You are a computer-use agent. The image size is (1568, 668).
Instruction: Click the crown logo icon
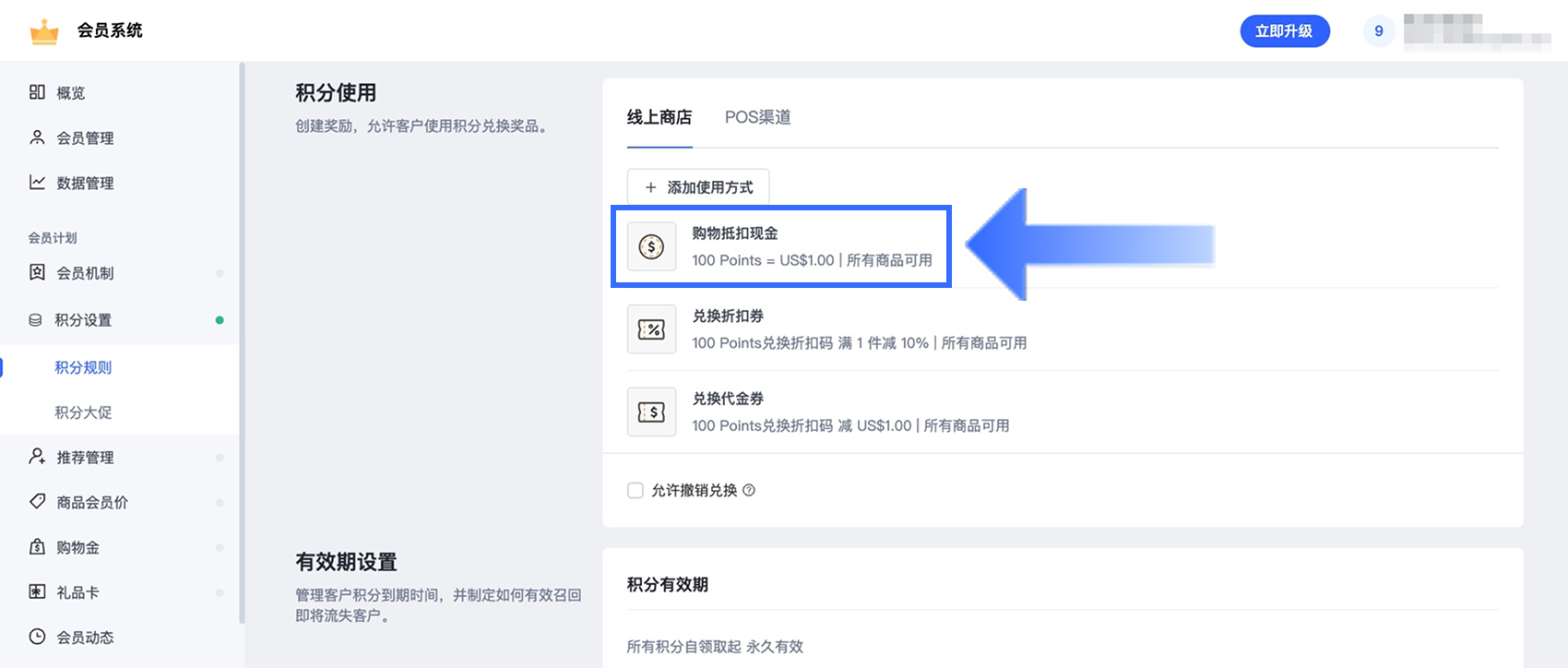44,31
